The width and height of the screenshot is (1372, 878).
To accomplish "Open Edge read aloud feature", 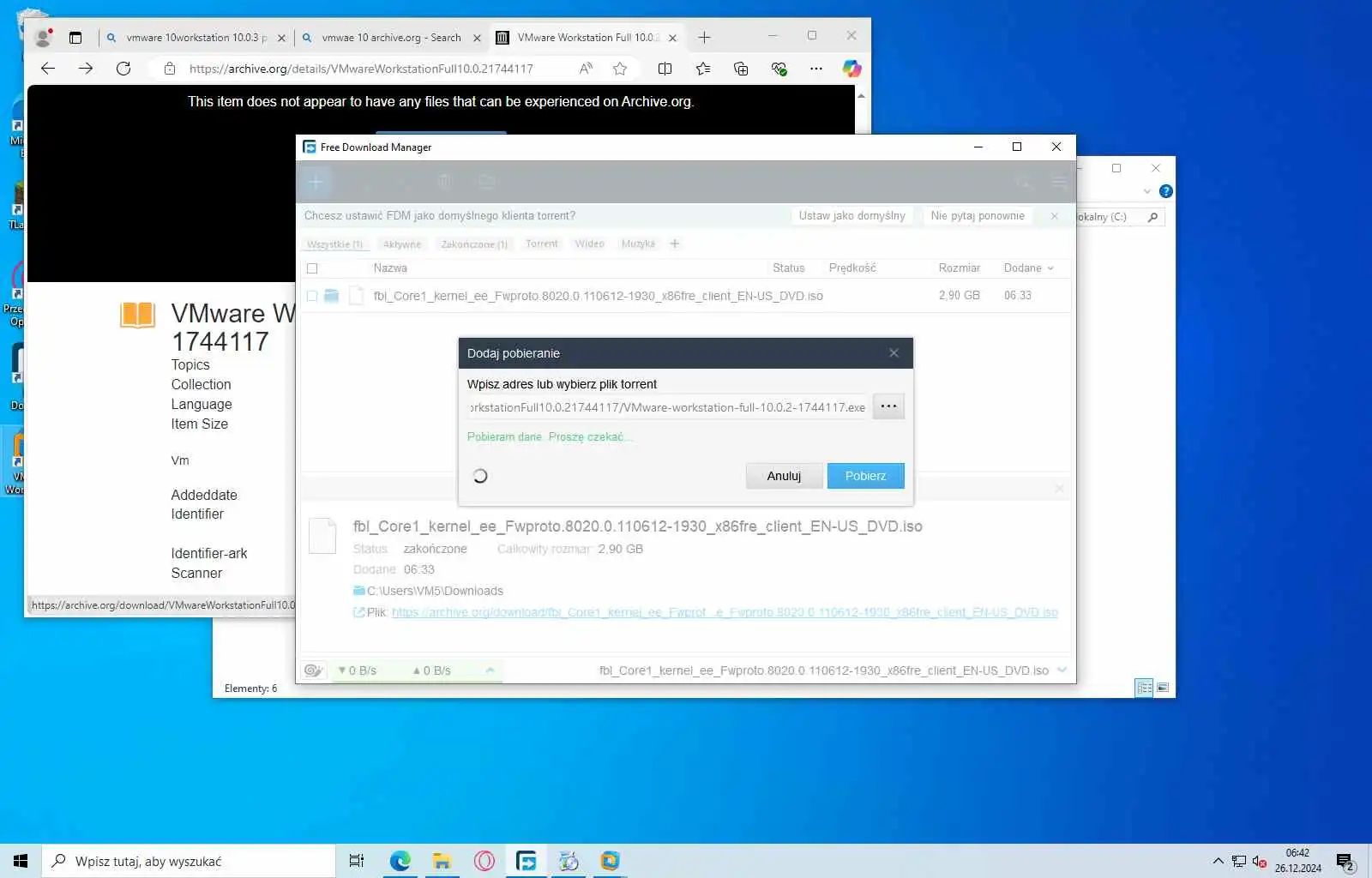I will click(586, 69).
